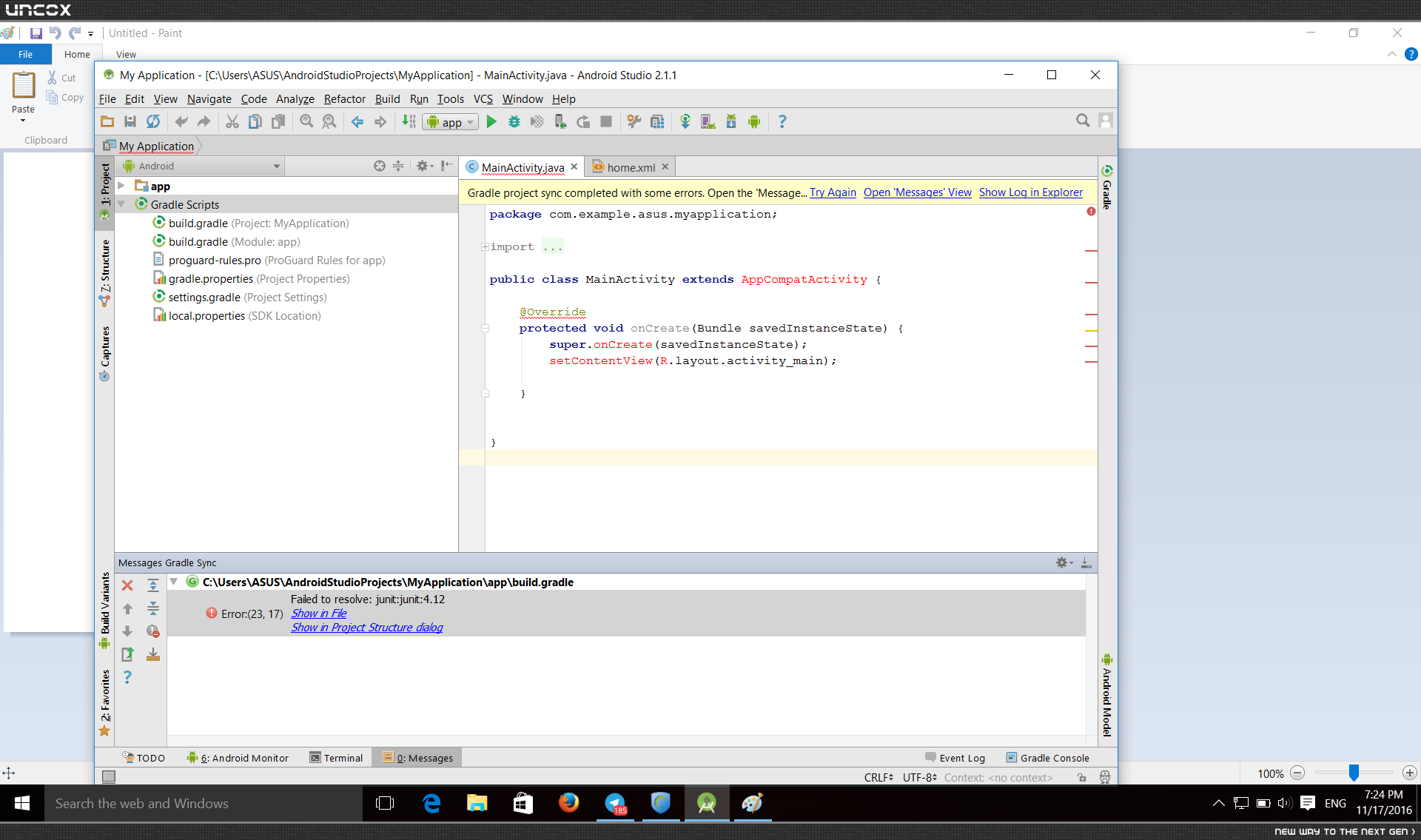Click the Try Again link
1421x840 pixels.
coord(833,192)
